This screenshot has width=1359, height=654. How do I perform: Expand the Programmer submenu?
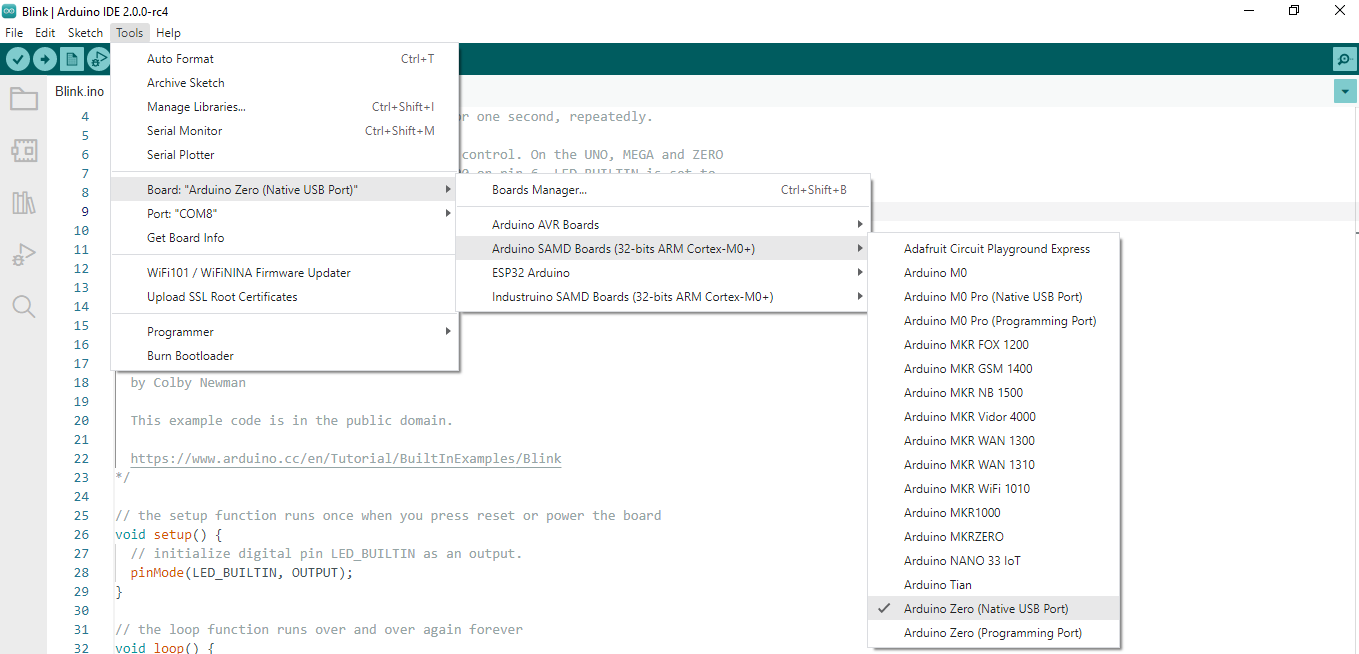(x=284, y=331)
